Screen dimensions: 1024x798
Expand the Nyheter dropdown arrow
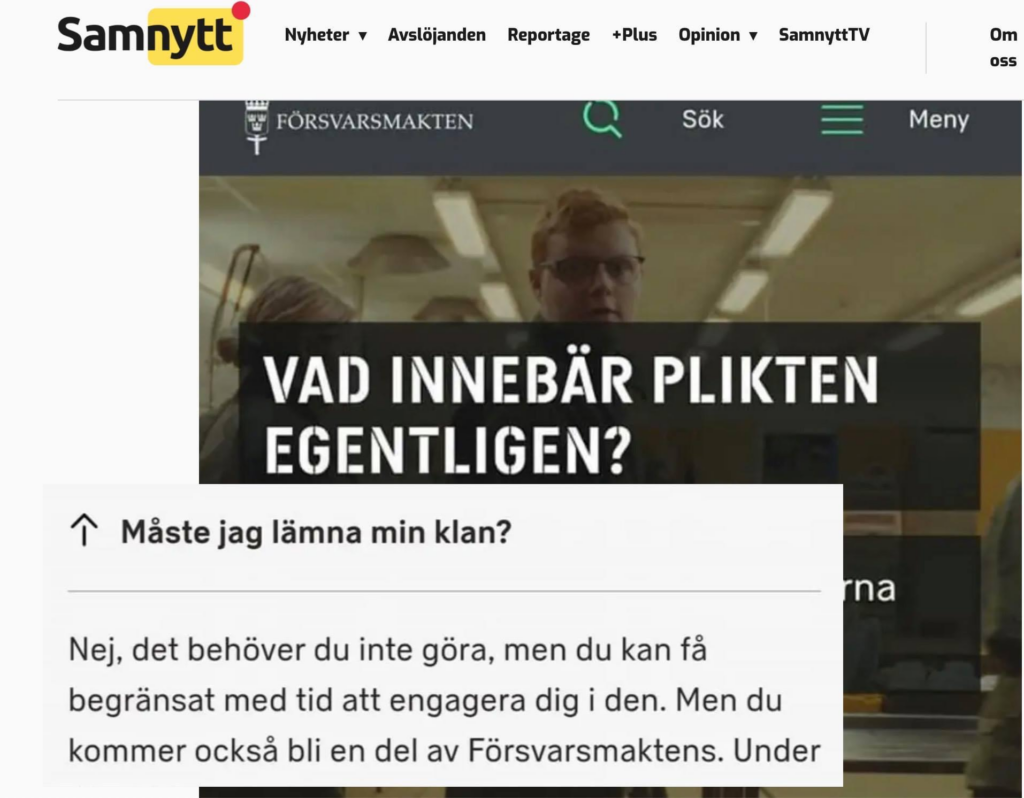pyautogui.click(x=363, y=36)
